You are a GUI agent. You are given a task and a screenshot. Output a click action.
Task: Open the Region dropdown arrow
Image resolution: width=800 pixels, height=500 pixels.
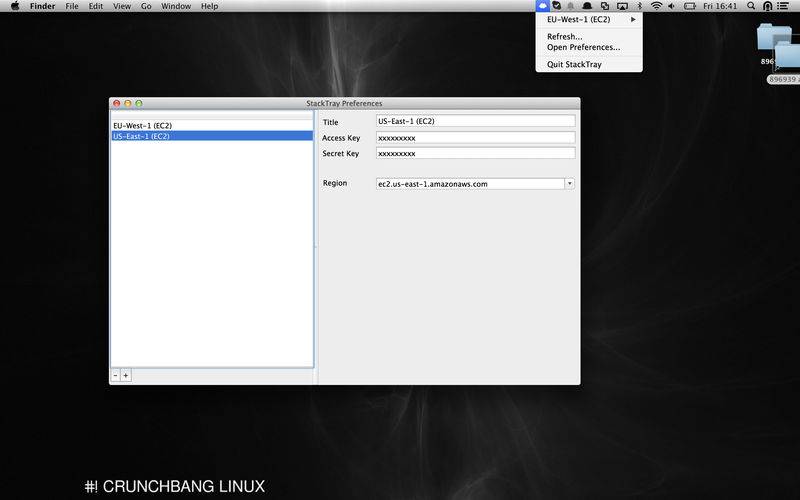coord(569,184)
